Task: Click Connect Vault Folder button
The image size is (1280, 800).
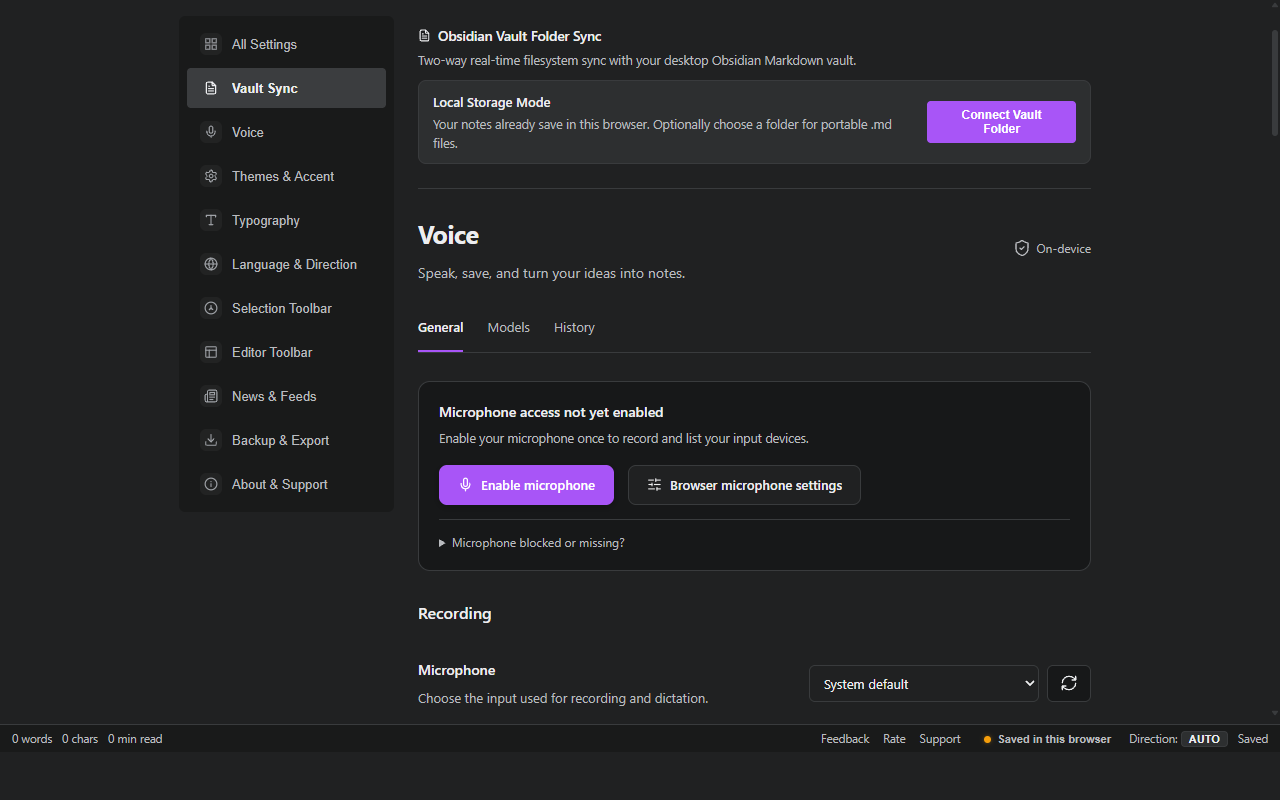Action: [1001, 122]
